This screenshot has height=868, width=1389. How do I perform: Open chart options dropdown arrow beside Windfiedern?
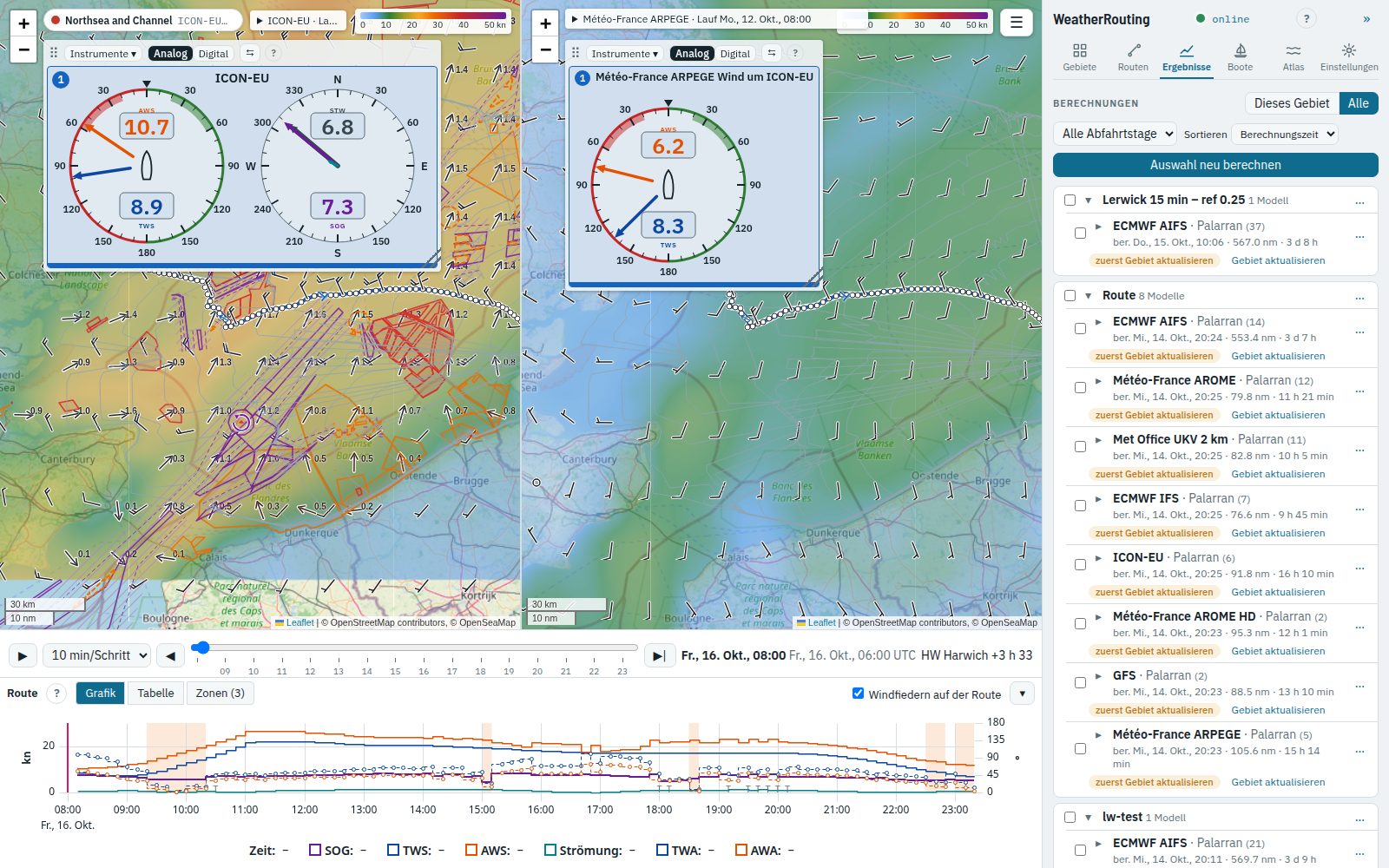[x=1022, y=694]
